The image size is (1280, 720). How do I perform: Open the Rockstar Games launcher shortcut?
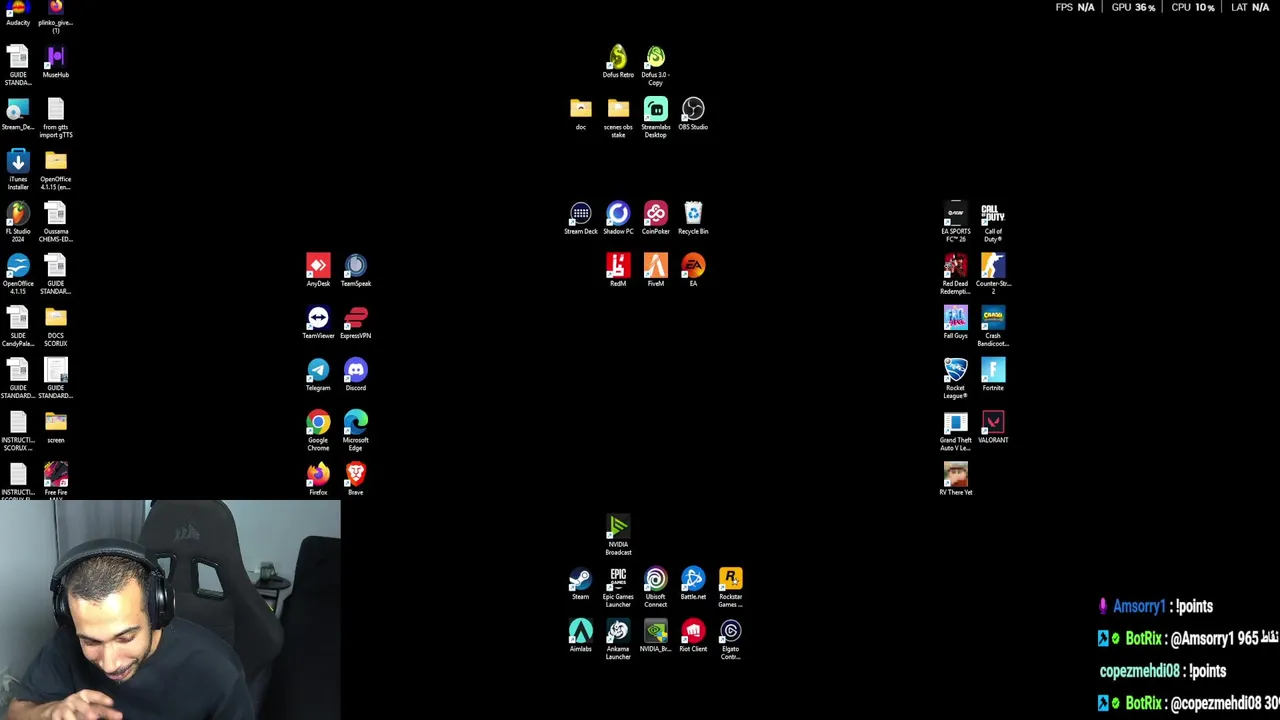click(731, 588)
